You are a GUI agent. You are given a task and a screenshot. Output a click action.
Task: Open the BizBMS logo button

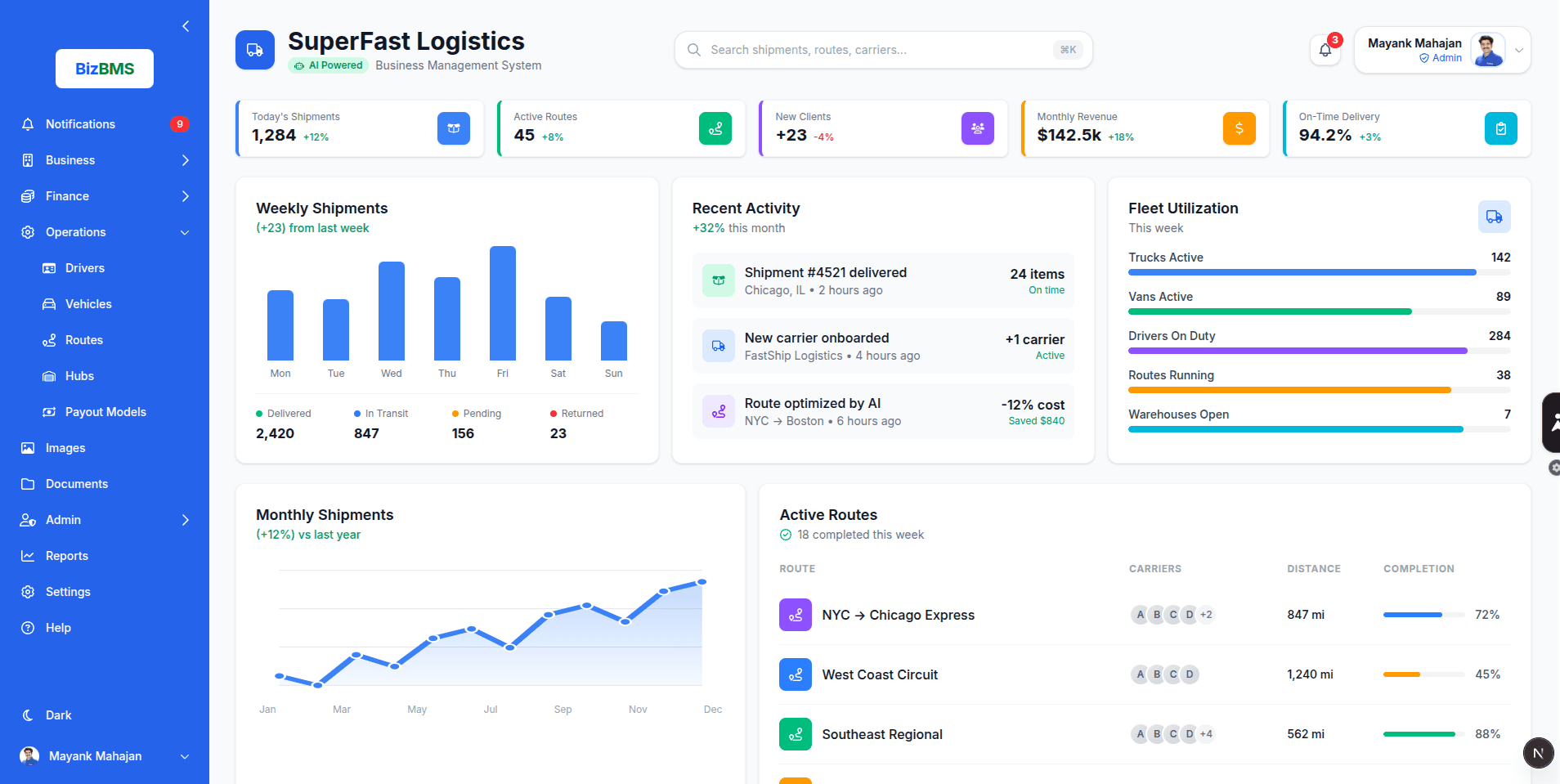click(x=104, y=68)
